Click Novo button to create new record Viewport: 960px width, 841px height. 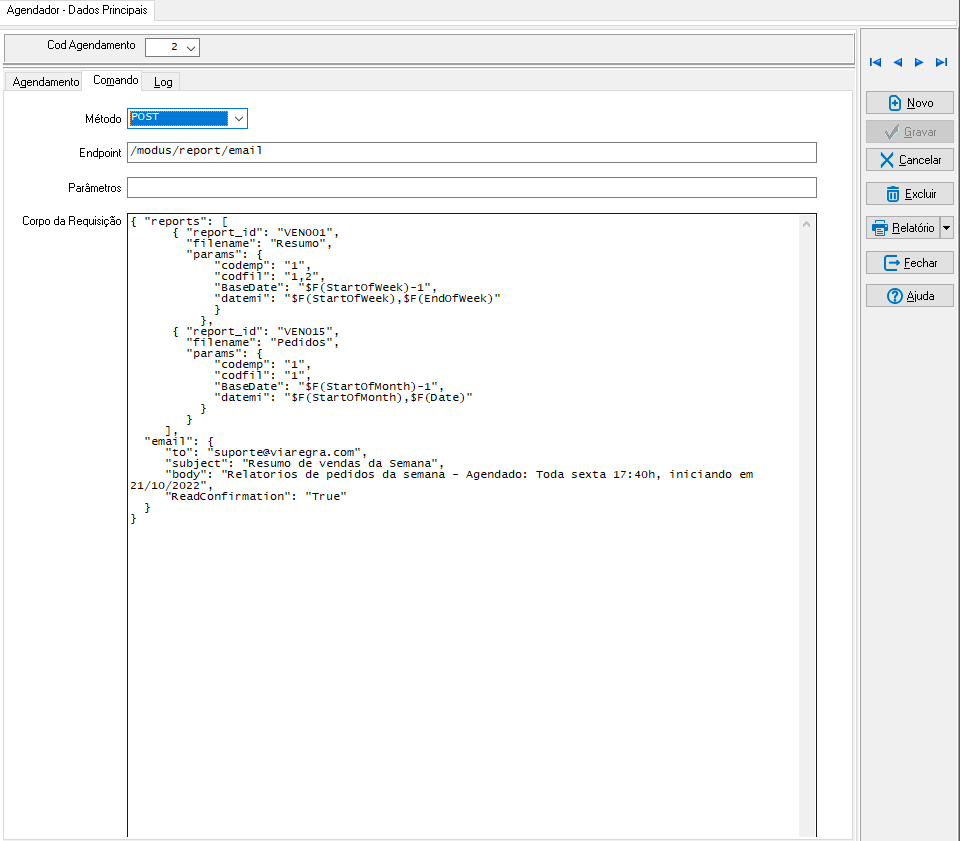[909, 103]
